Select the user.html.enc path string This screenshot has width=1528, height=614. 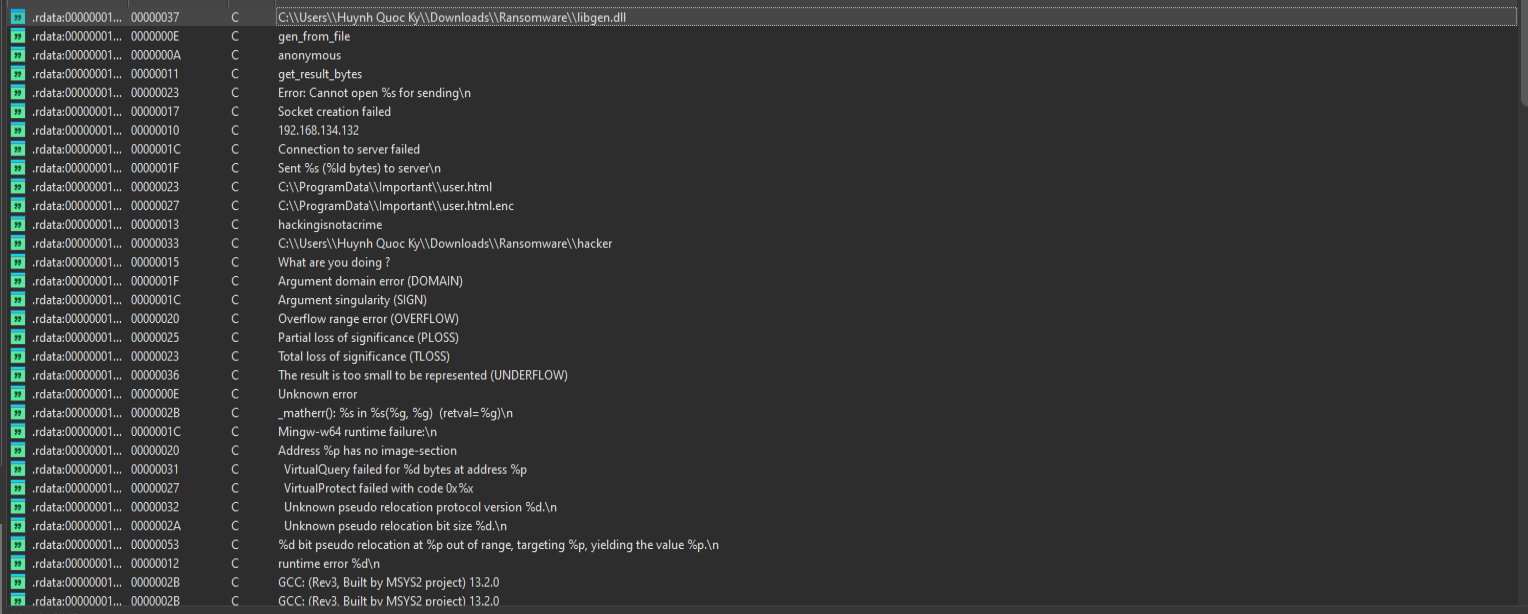[x=396, y=206]
